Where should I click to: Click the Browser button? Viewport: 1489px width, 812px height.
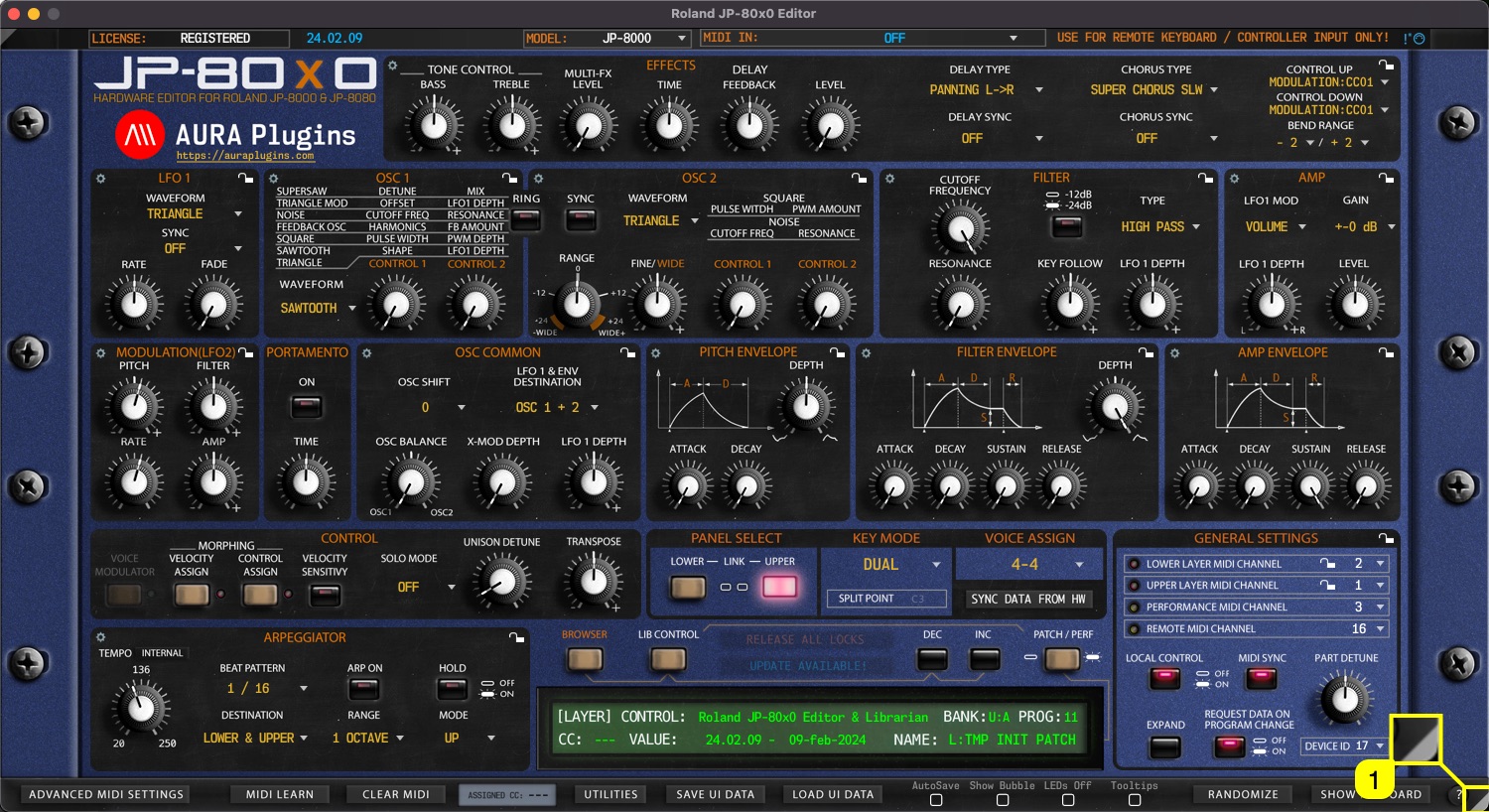click(x=584, y=659)
